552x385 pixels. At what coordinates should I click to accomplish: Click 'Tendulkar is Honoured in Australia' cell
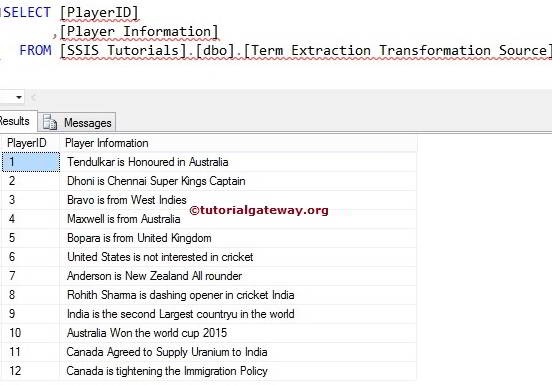click(x=238, y=162)
